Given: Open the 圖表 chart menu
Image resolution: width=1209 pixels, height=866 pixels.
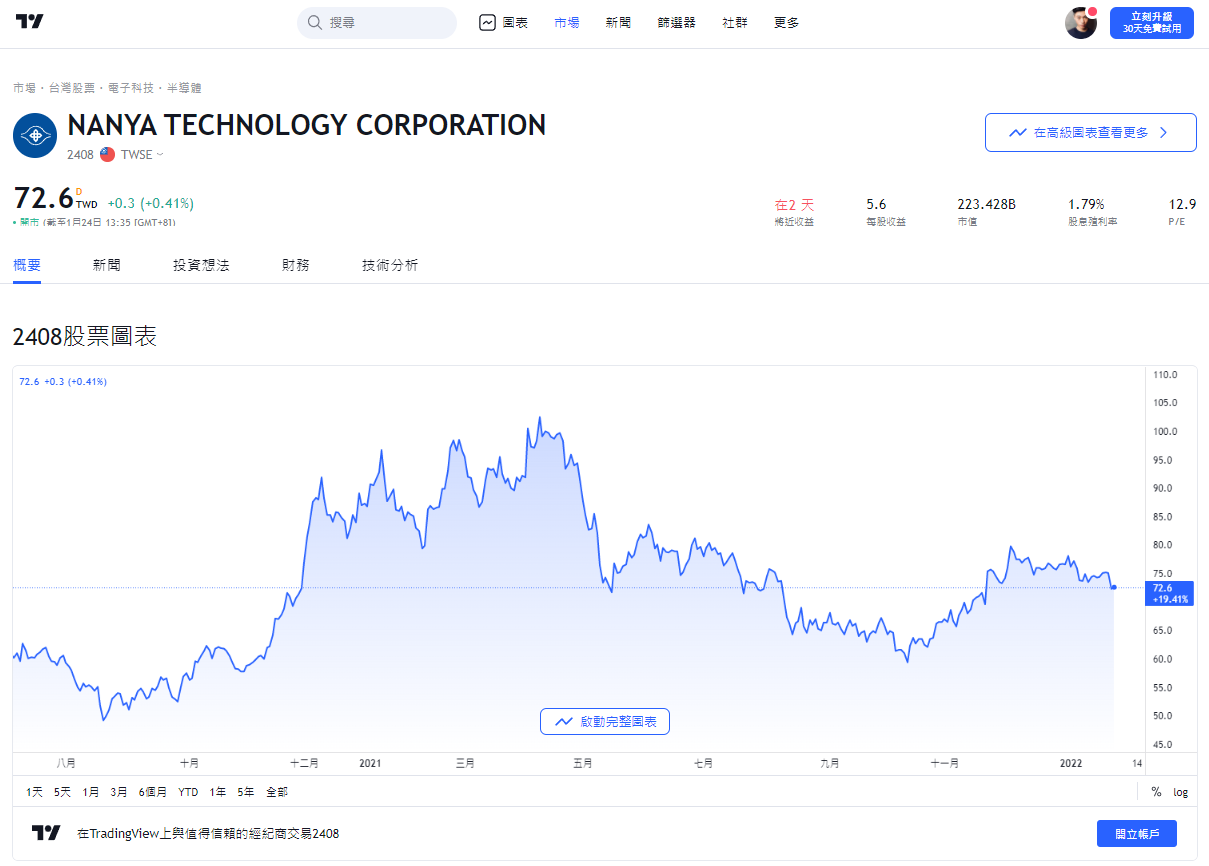Looking at the screenshot, I should click(504, 22).
